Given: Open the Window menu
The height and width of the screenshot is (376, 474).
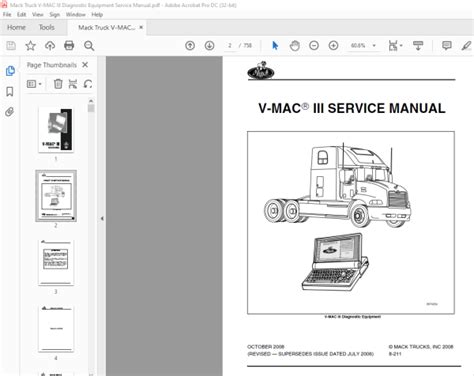Looking at the screenshot, I should pyautogui.click(x=75, y=15).
